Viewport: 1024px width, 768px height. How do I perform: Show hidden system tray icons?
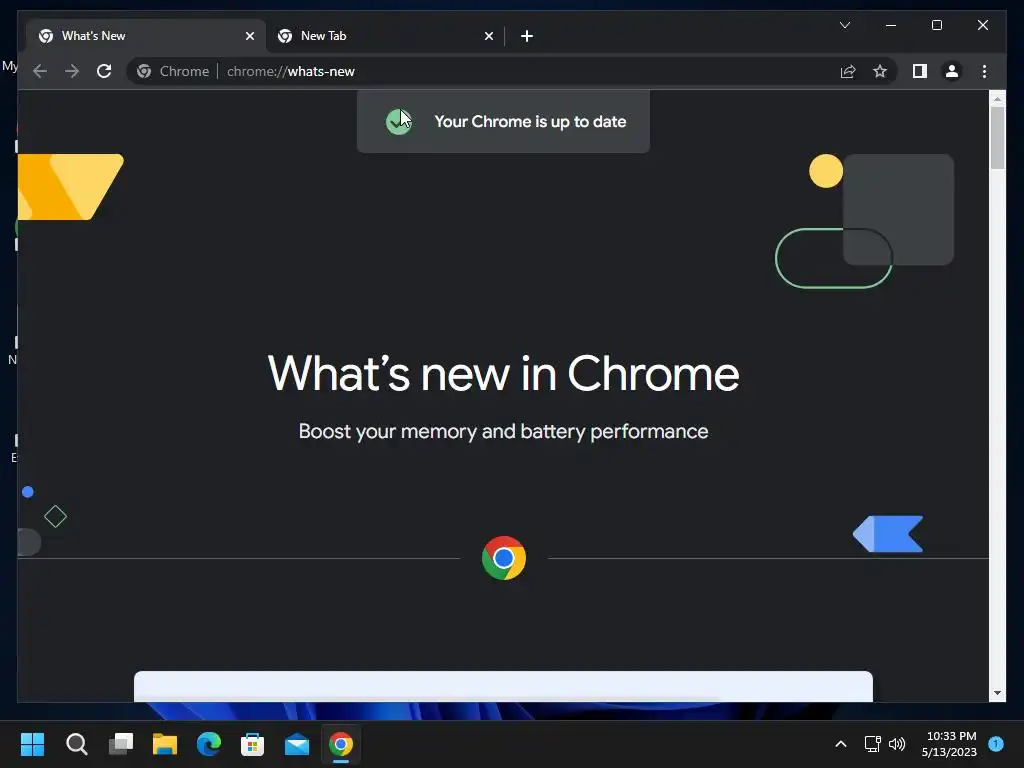(x=840, y=744)
